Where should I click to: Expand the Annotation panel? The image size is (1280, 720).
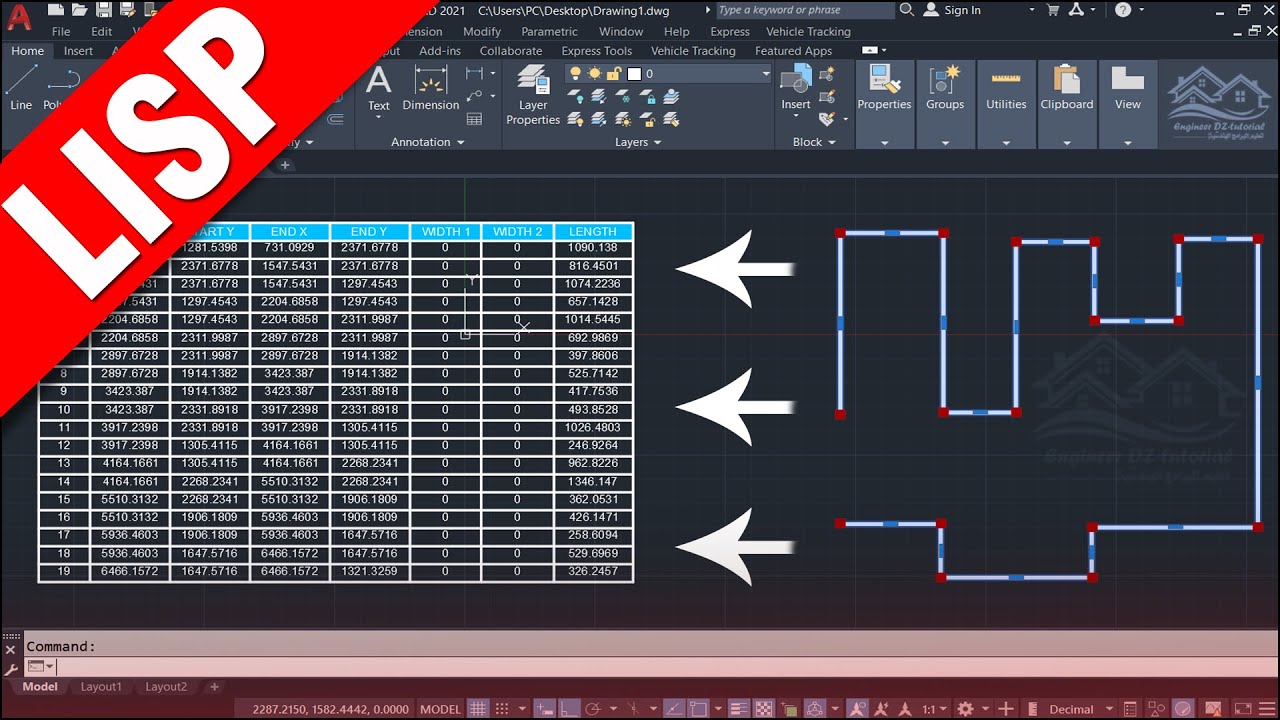coord(428,142)
